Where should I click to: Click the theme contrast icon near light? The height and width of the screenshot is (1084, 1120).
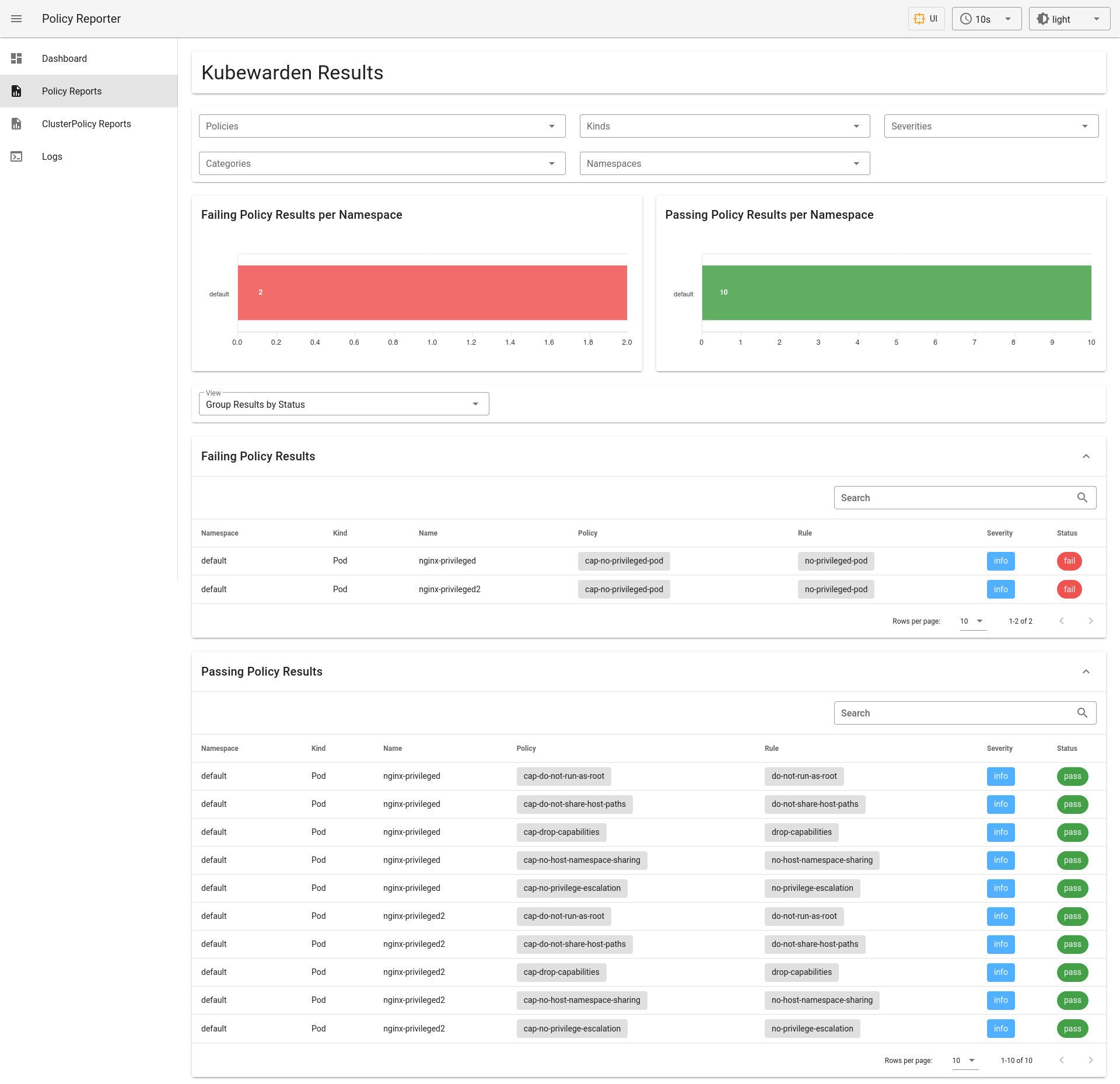click(1044, 19)
